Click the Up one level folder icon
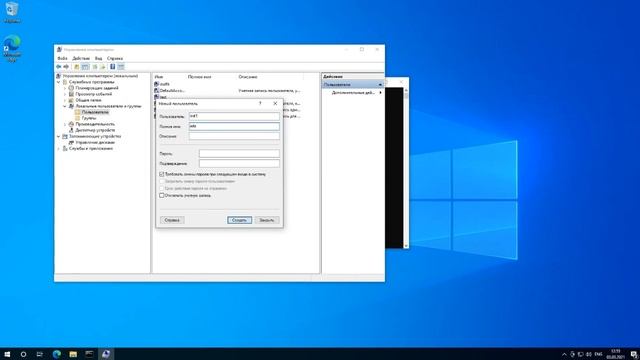The image size is (640, 360). (x=76, y=67)
